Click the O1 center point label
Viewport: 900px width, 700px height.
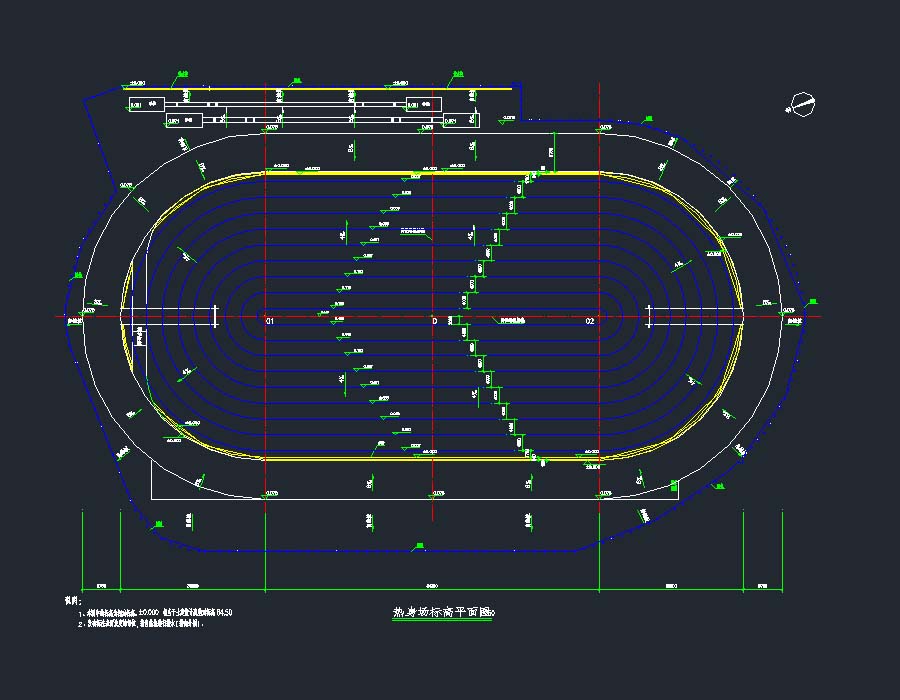270,321
